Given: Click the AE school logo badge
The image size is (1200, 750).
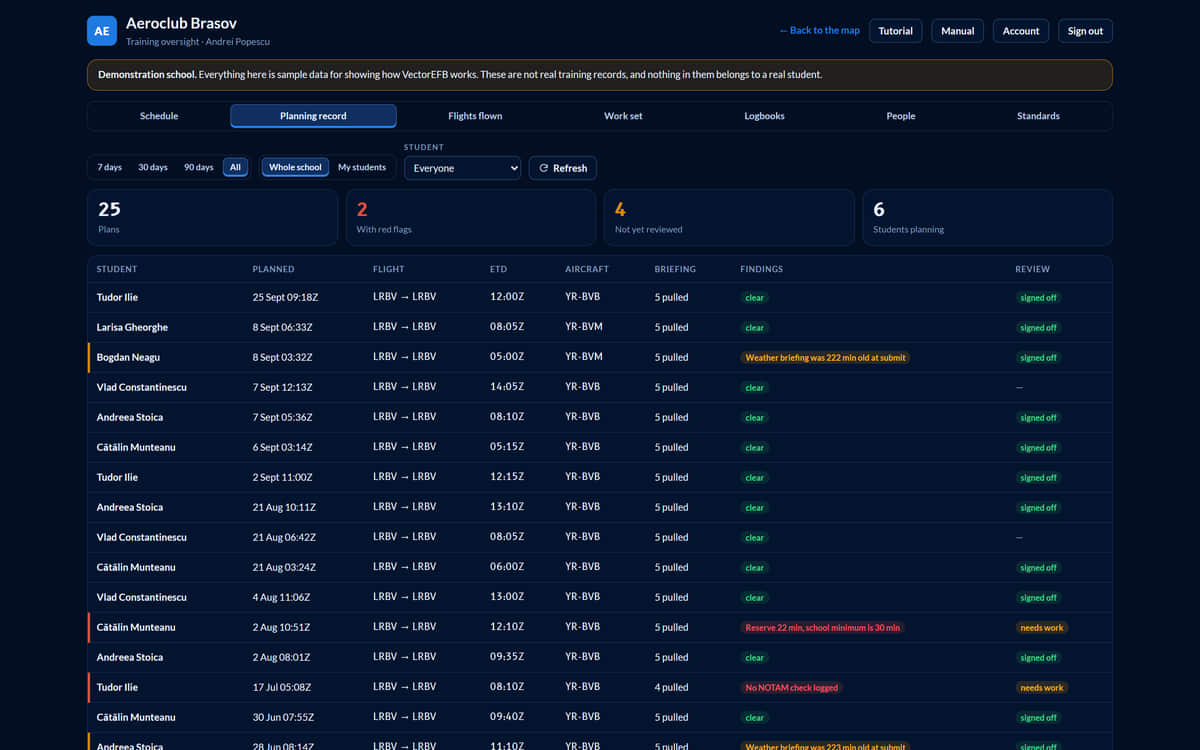Looking at the screenshot, I should pos(102,31).
